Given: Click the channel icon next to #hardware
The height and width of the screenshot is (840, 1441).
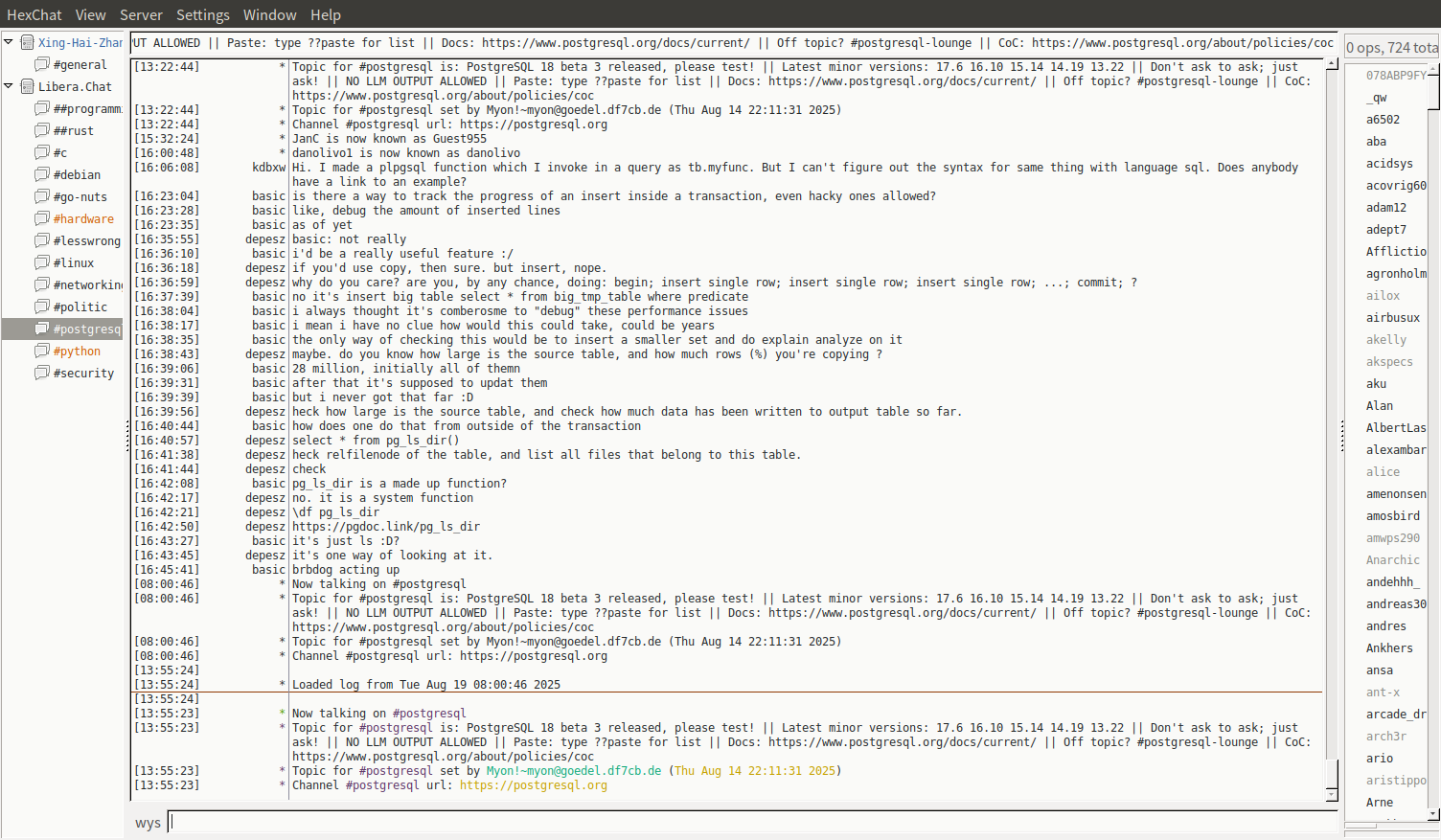Looking at the screenshot, I should (42, 218).
